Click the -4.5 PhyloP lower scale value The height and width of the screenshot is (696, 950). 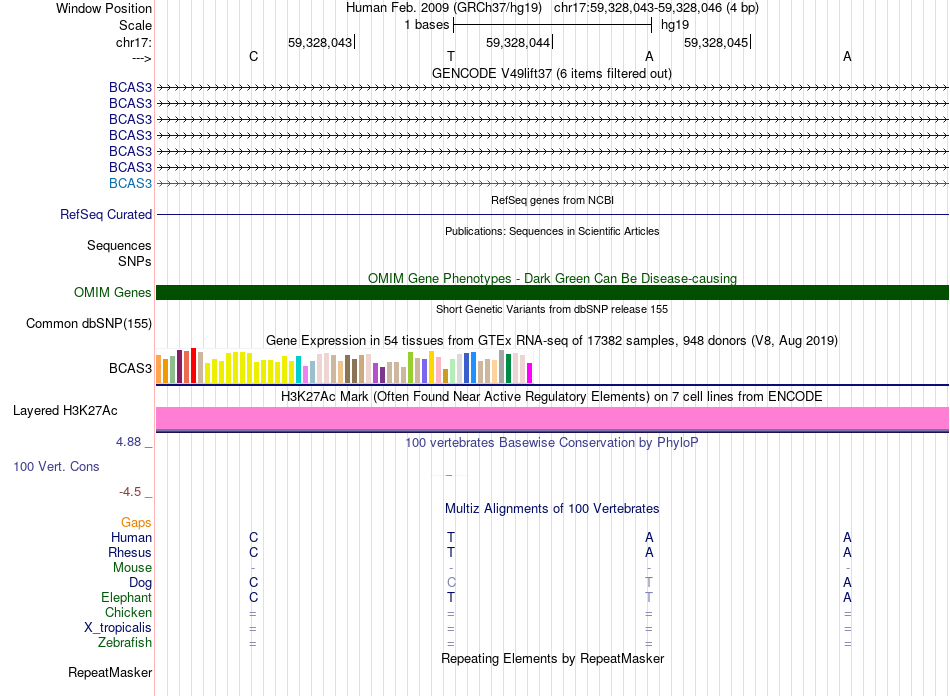point(130,492)
